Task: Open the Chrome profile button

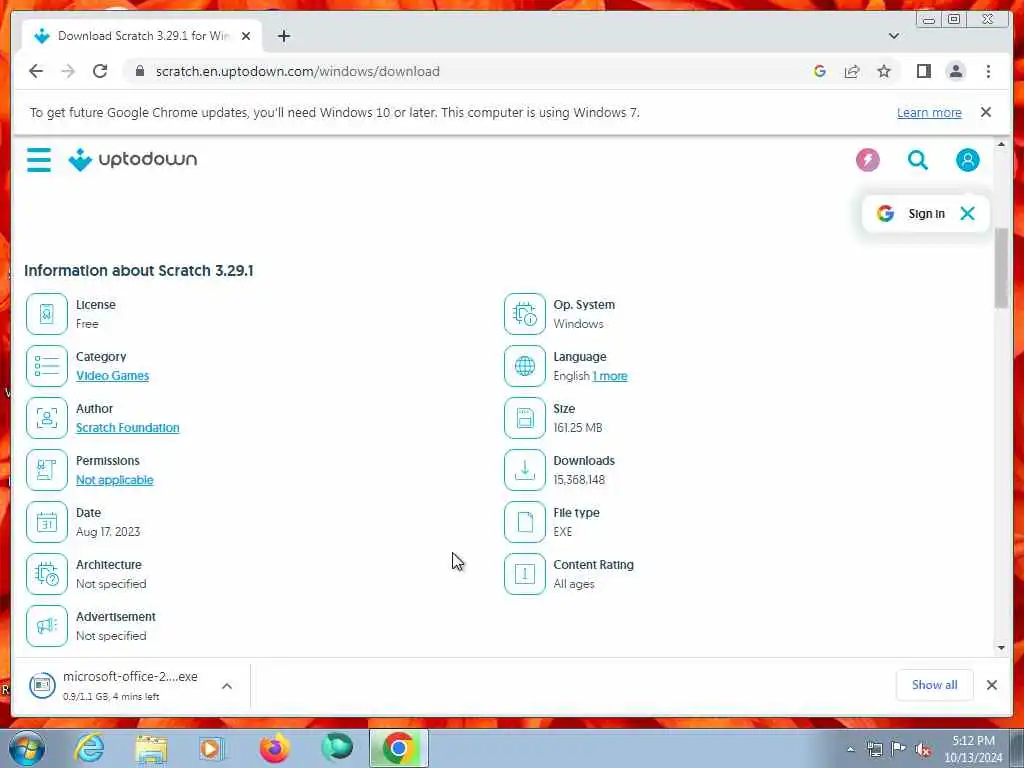Action: coord(955,71)
